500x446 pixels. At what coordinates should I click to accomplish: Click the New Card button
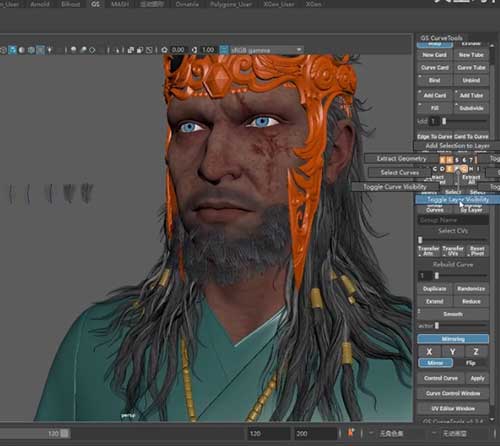tap(434, 55)
